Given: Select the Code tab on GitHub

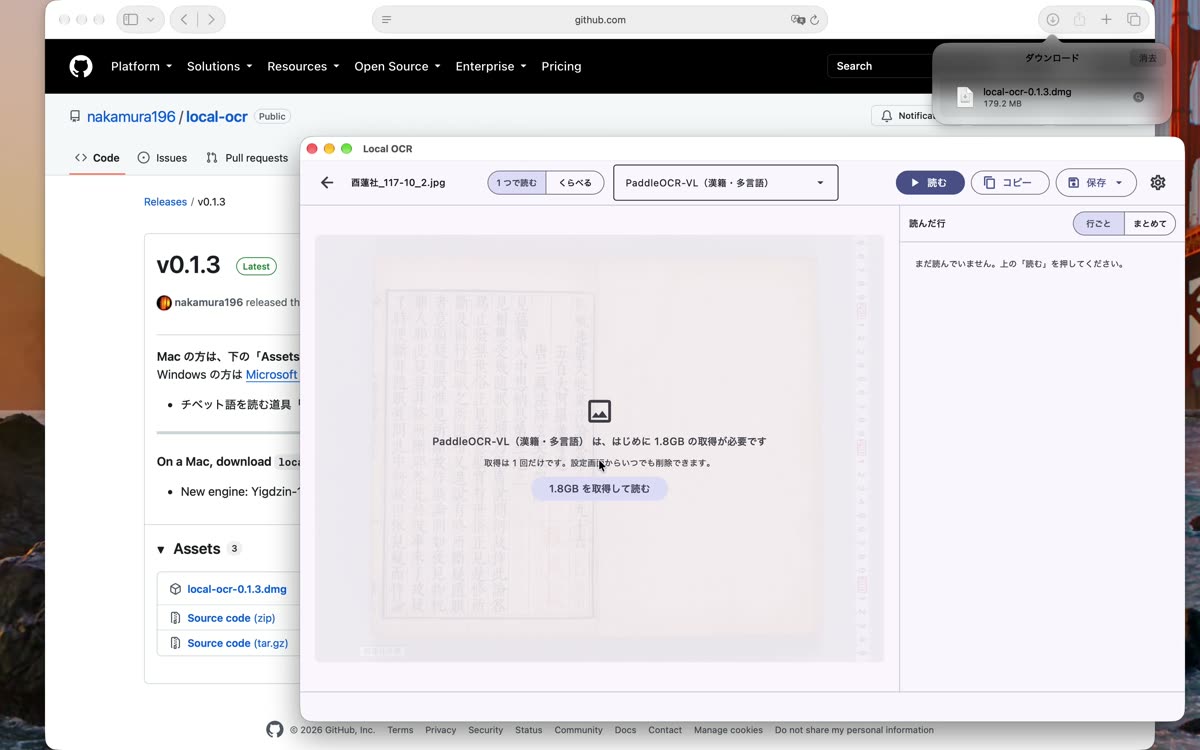Looking at the screenshot, I should (x=97, y=158).
